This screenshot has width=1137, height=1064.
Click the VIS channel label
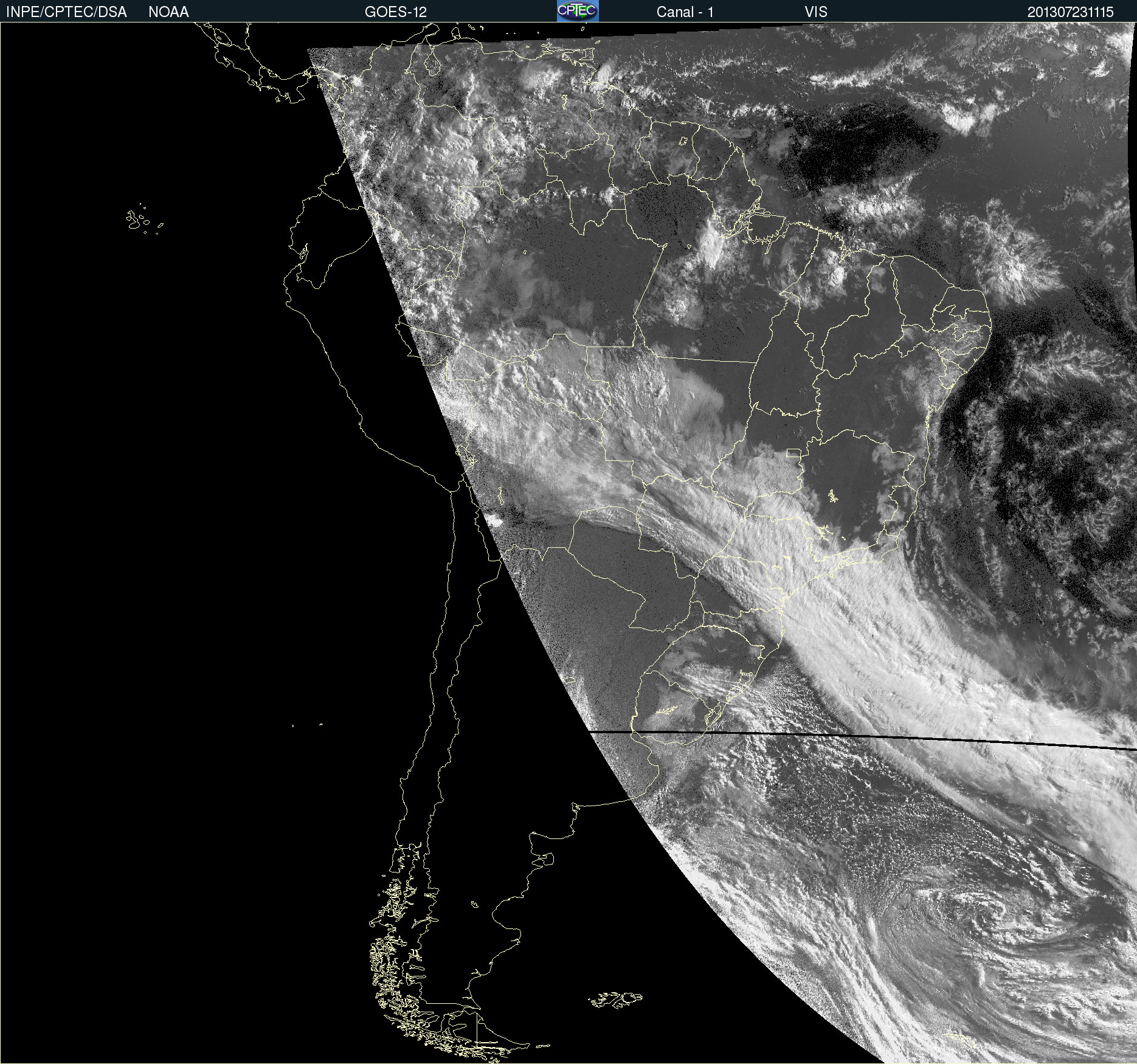pyautogui.click(x=816, y=12)
